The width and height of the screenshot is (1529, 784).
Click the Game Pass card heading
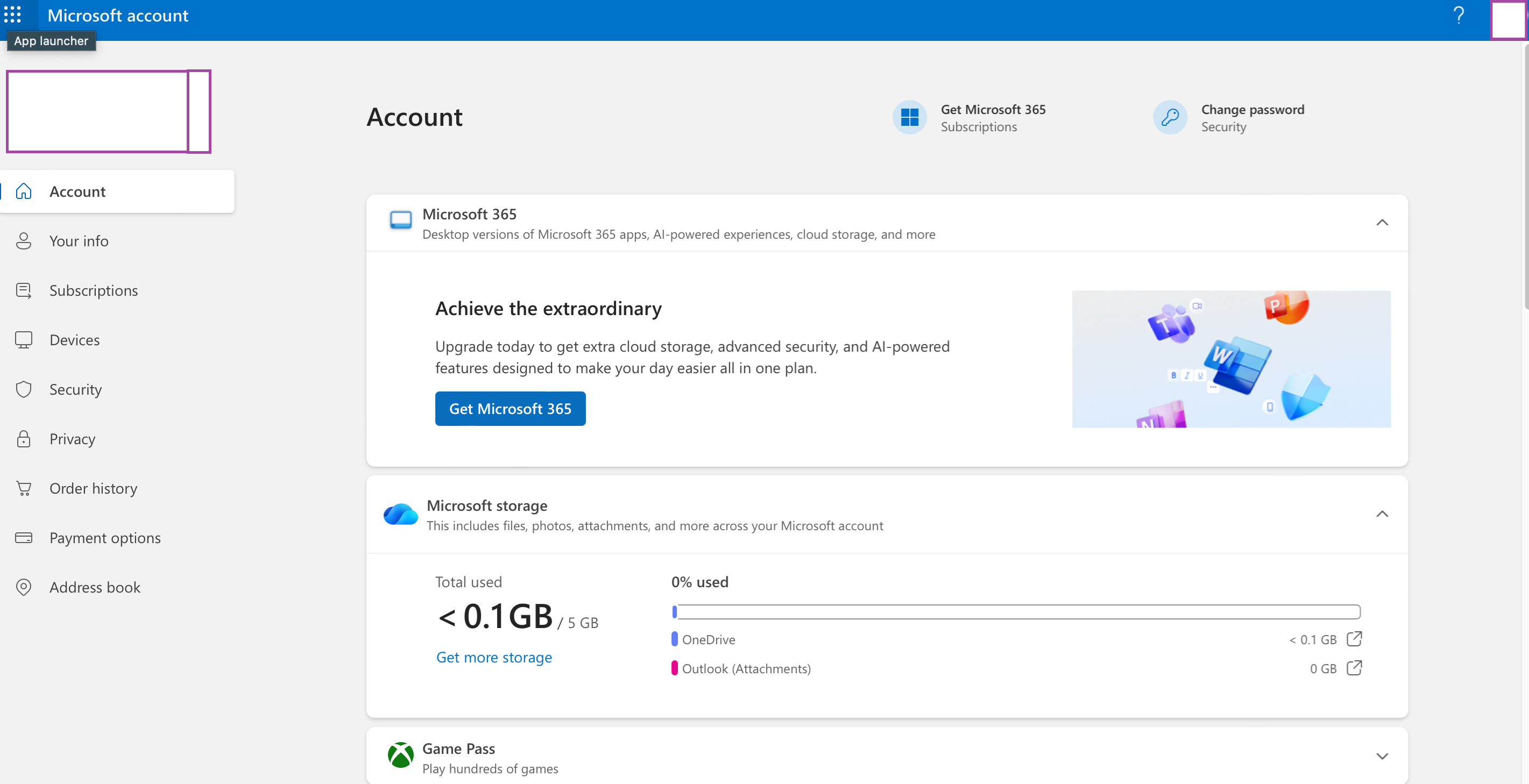(458, 749)
